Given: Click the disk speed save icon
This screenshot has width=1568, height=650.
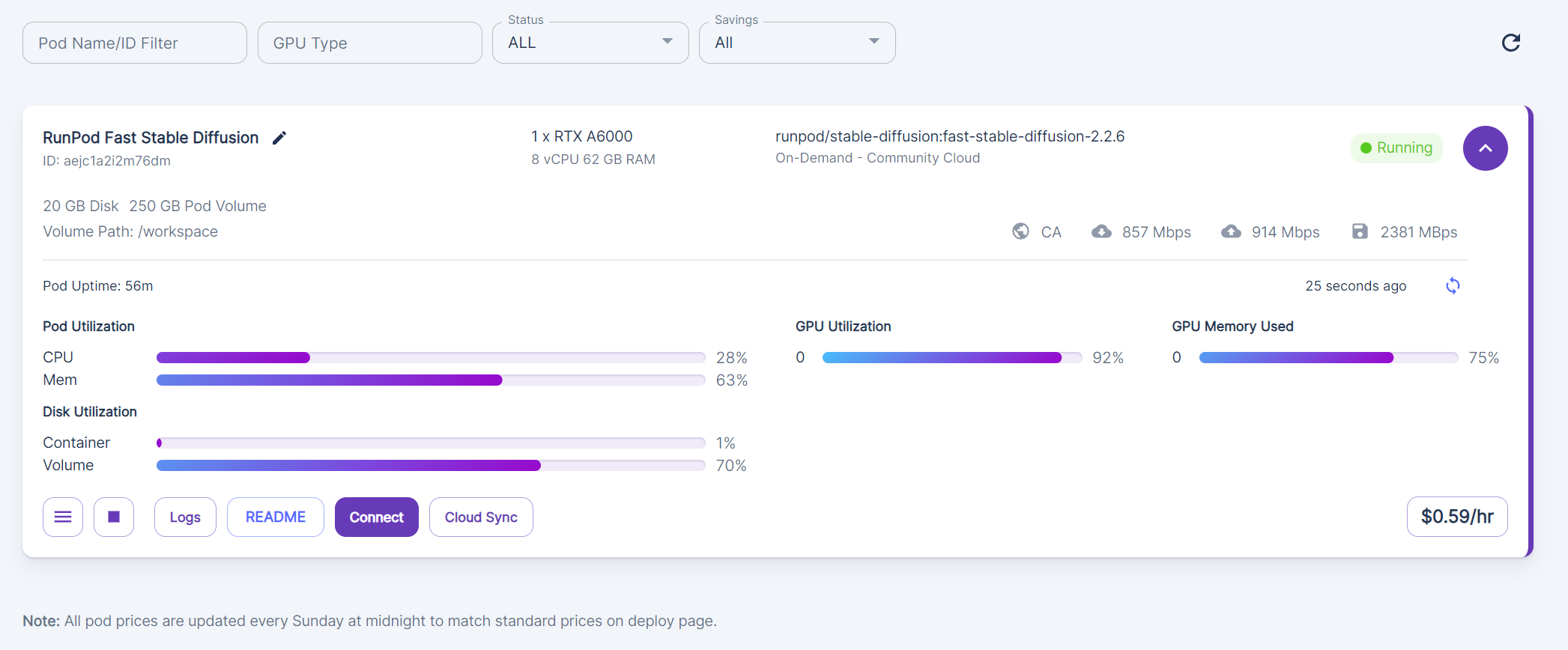Looking at the screenshot, I should point(1360,231).
